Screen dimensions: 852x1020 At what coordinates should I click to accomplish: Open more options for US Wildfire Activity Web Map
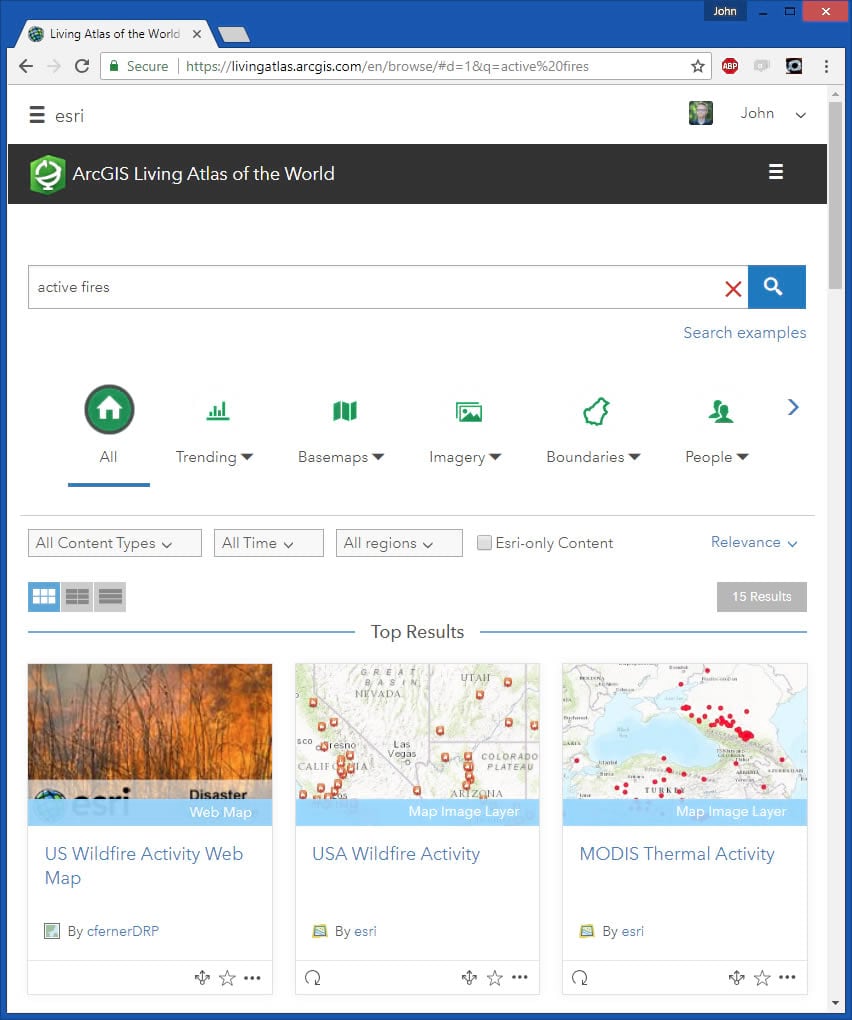[x=252, y=978]
